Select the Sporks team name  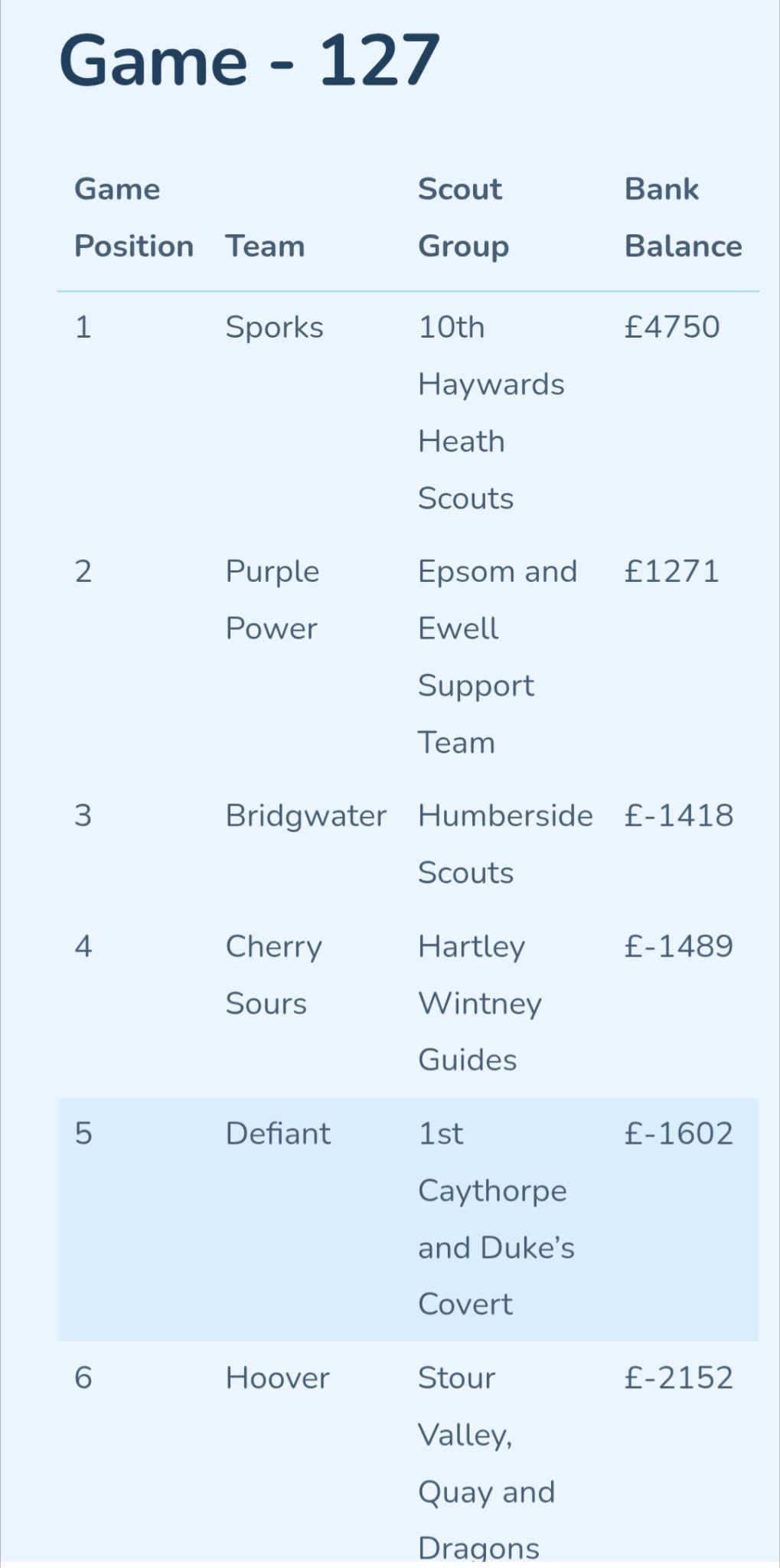click(274, 328)
